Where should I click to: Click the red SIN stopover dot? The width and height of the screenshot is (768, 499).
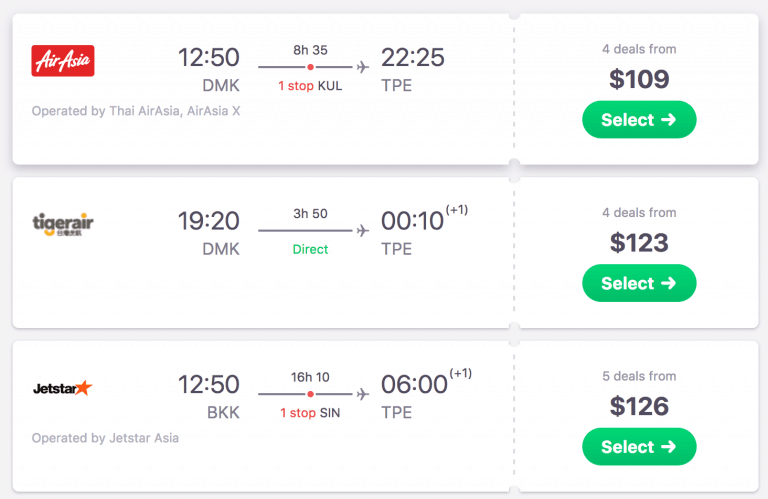[310, 395]
